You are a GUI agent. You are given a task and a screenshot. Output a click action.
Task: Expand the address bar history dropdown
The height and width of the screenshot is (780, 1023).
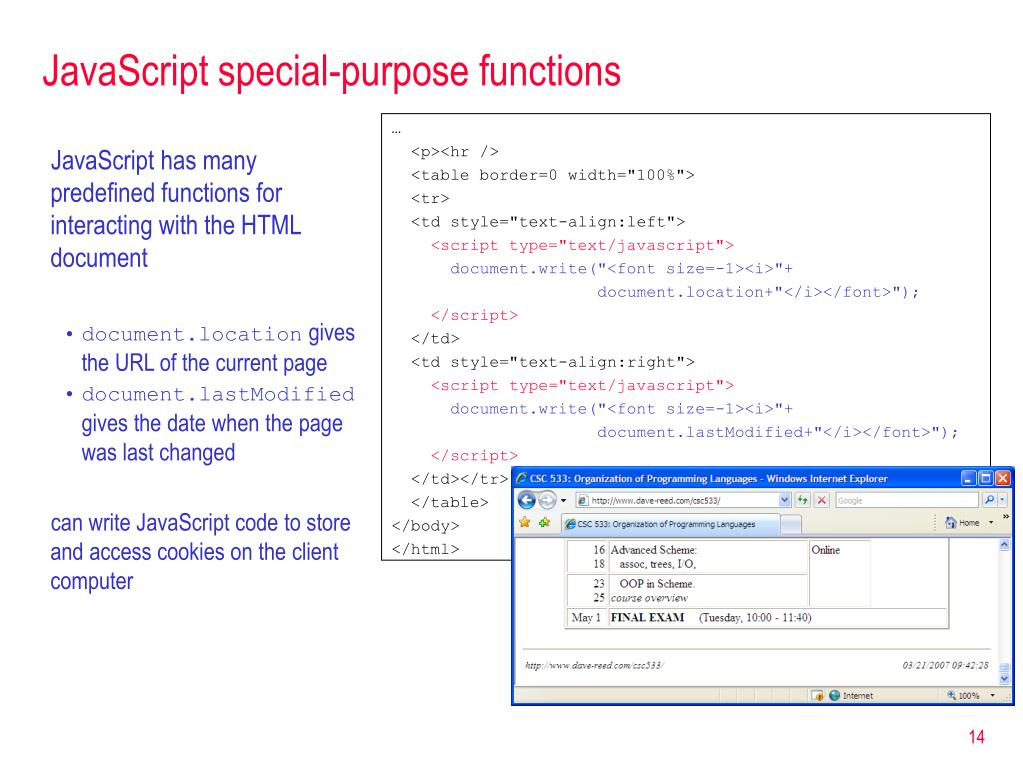click(x=784, y=500)
